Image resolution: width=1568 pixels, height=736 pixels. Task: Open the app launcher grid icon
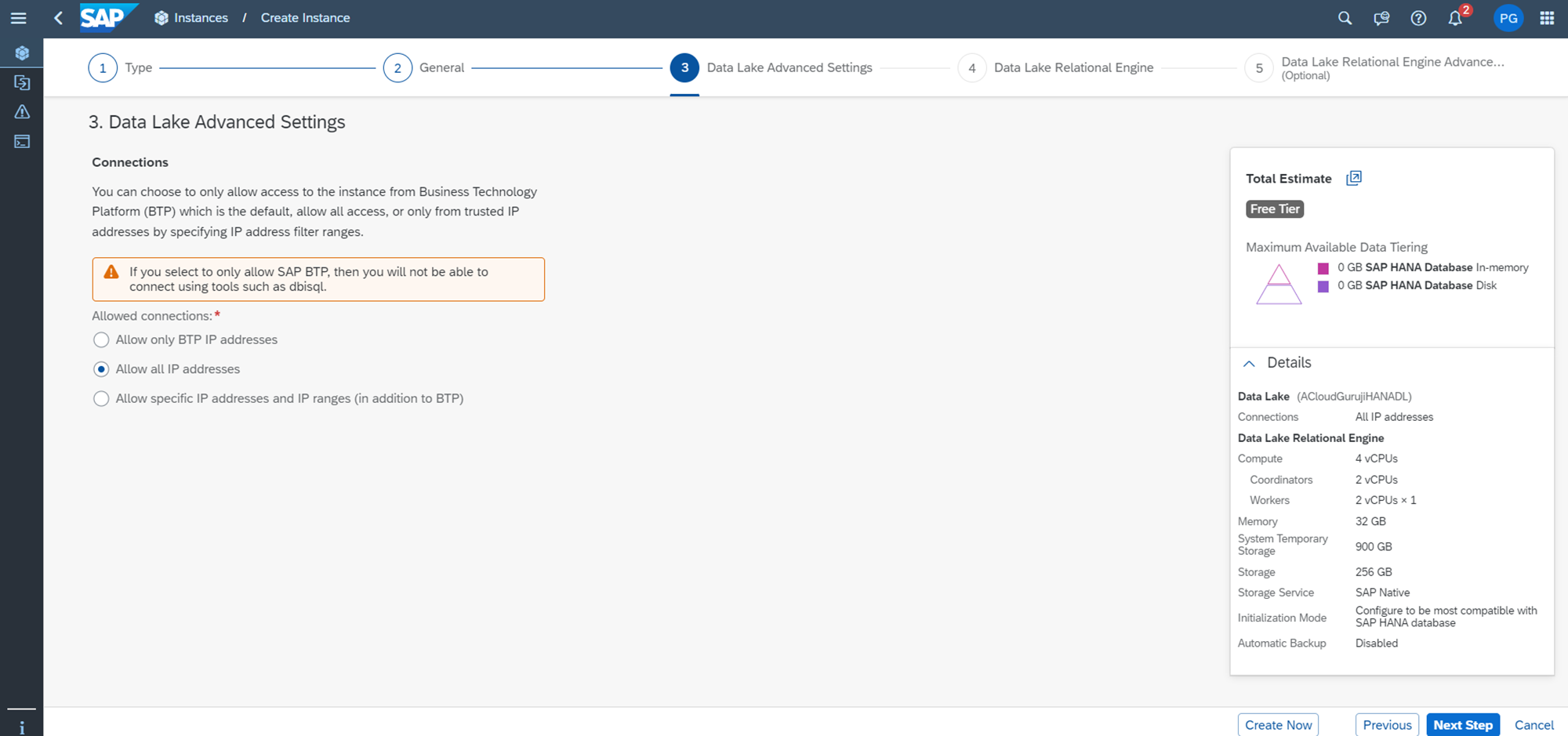[x=1547, y=18]
